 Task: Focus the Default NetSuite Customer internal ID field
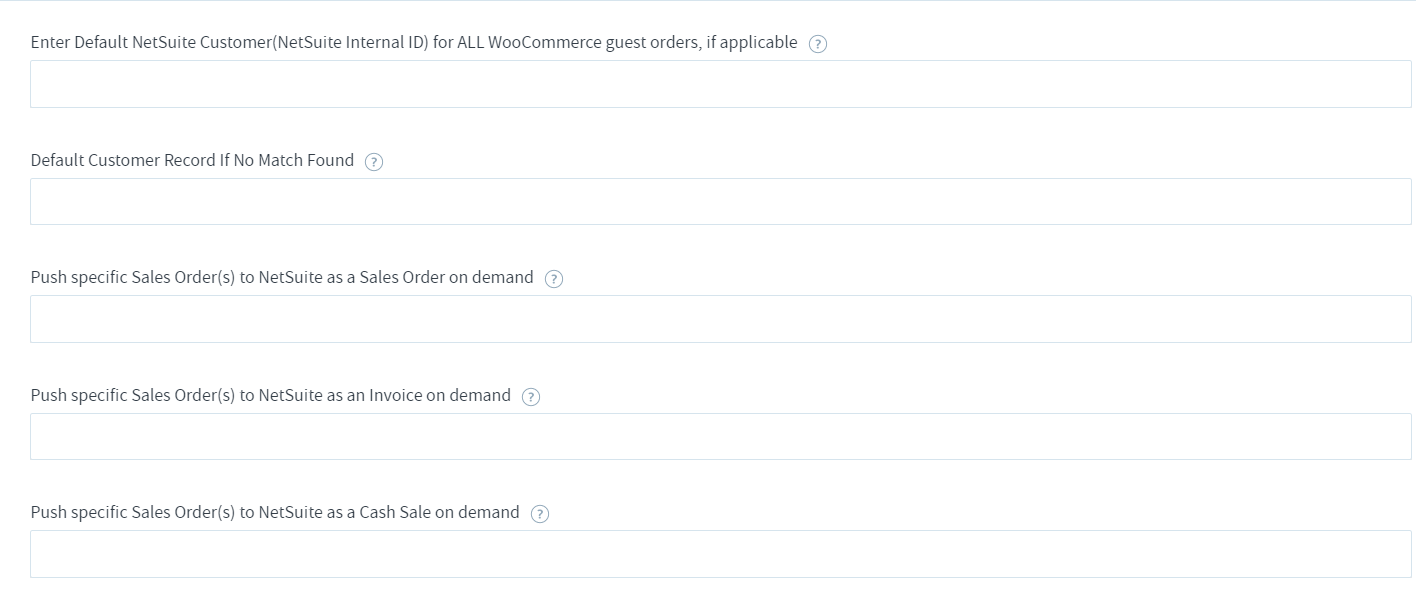tap(721, 84)
